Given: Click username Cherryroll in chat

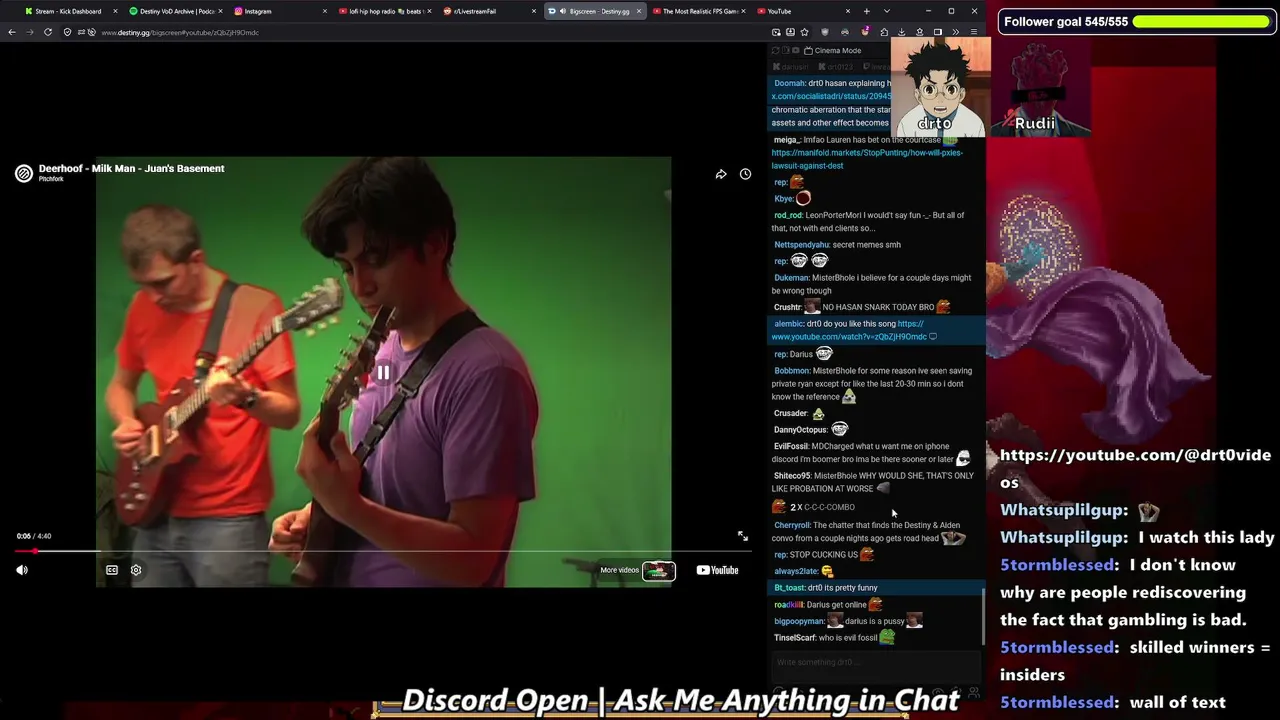Looking at the screenshot, I should click(x=792, y=525).
